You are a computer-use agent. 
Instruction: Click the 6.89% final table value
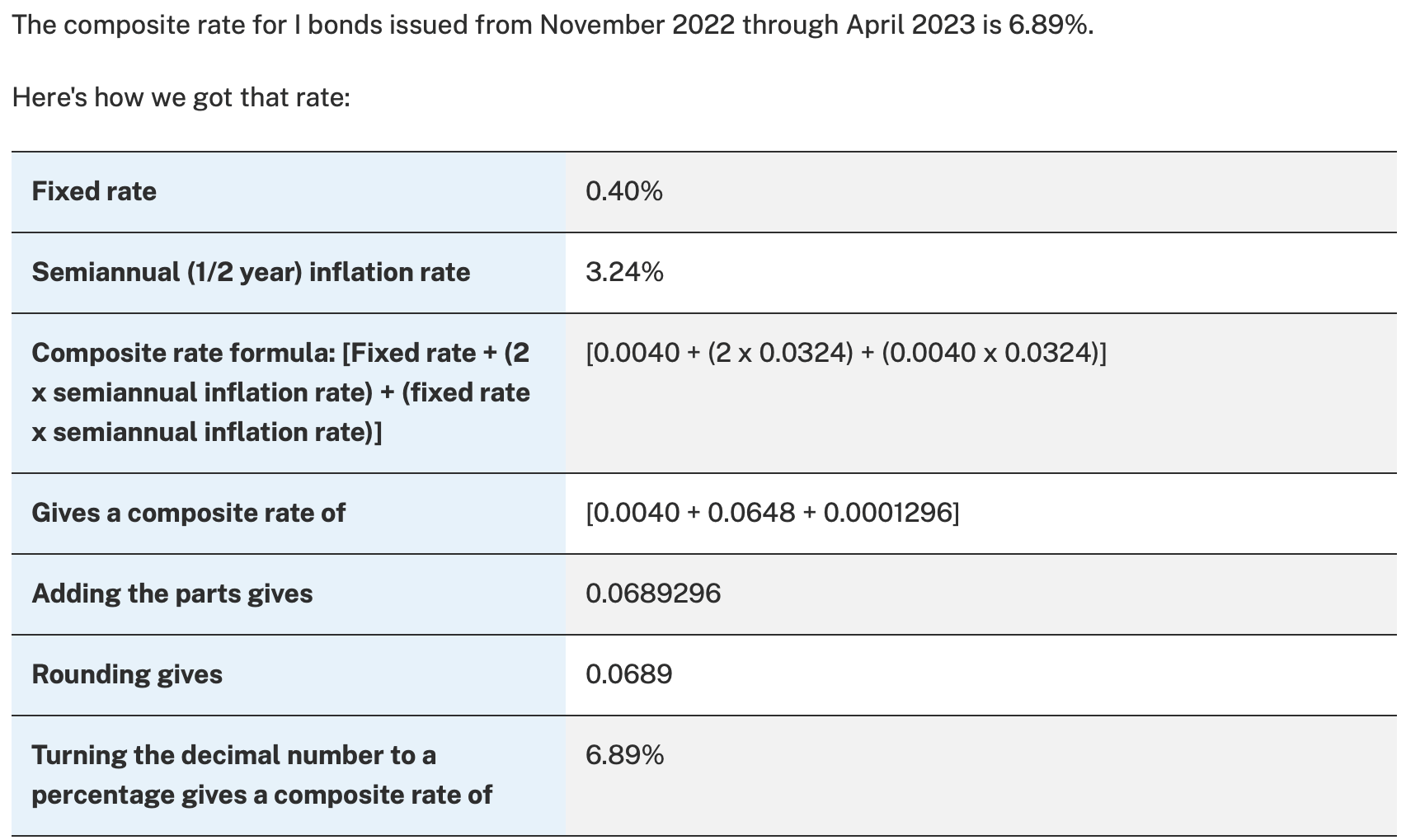[x=624, y=755]
